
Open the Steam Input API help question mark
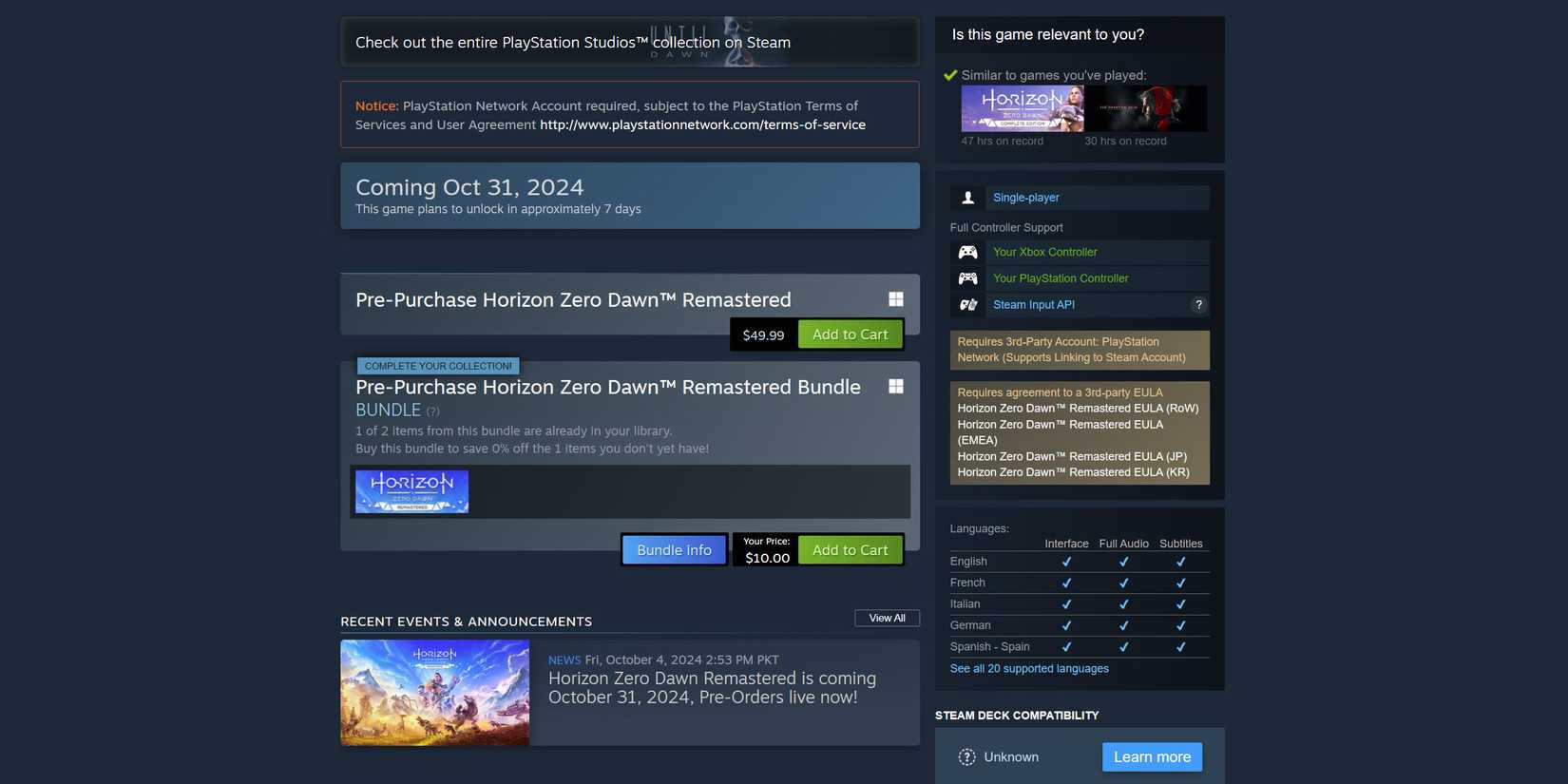(1199, 305)
